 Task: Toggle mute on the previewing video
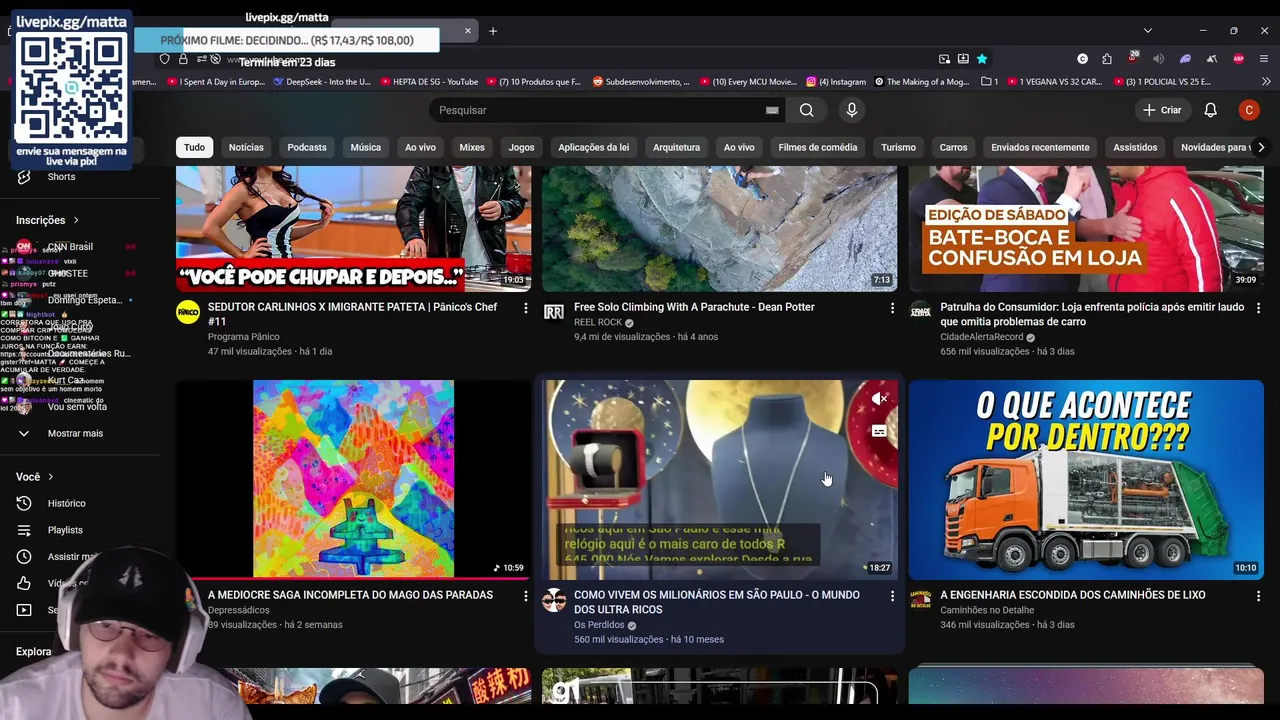879,399
